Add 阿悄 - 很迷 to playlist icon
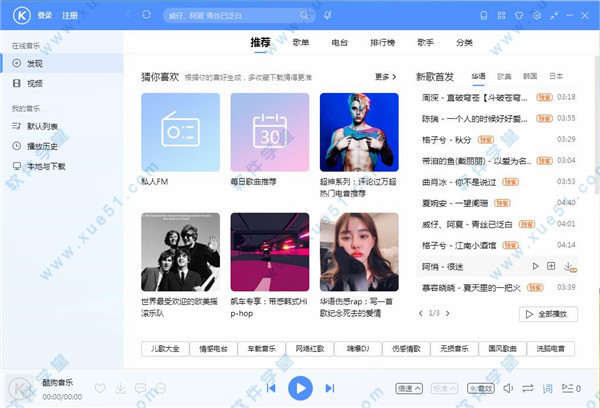 [x=551, y=266]
